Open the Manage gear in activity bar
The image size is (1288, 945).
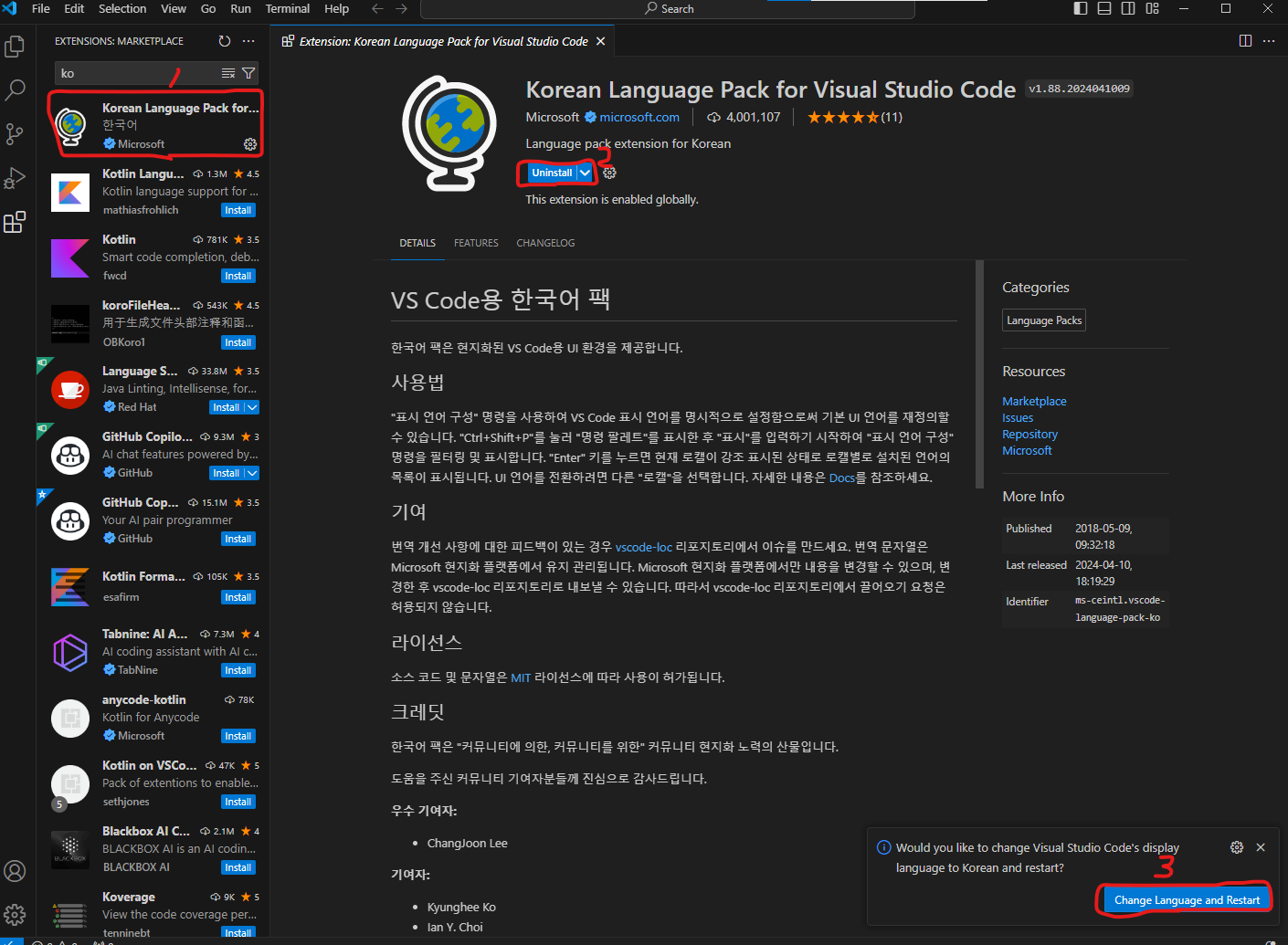pos(15,915)
